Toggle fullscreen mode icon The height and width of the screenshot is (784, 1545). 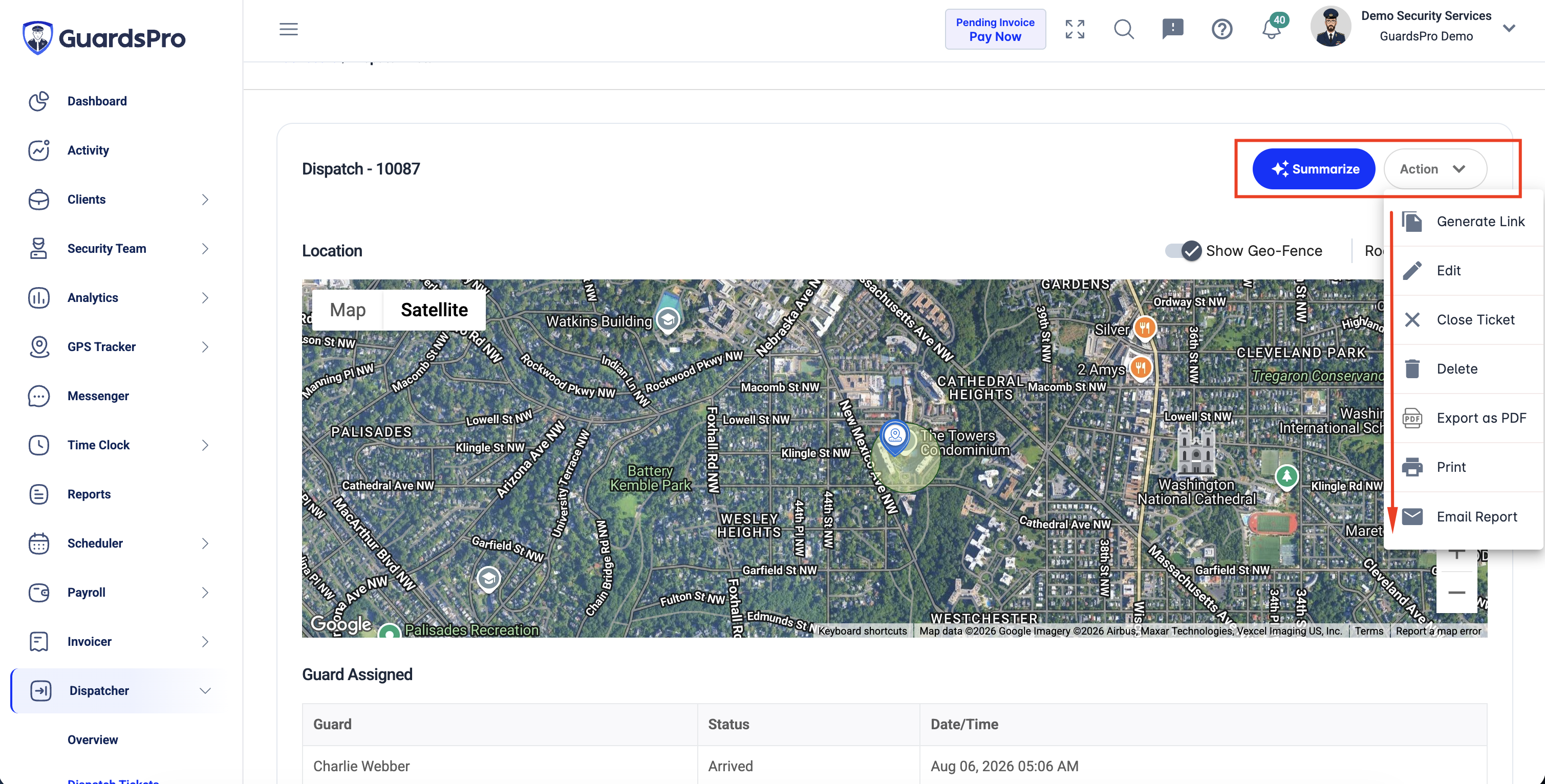pos(1075,29)
